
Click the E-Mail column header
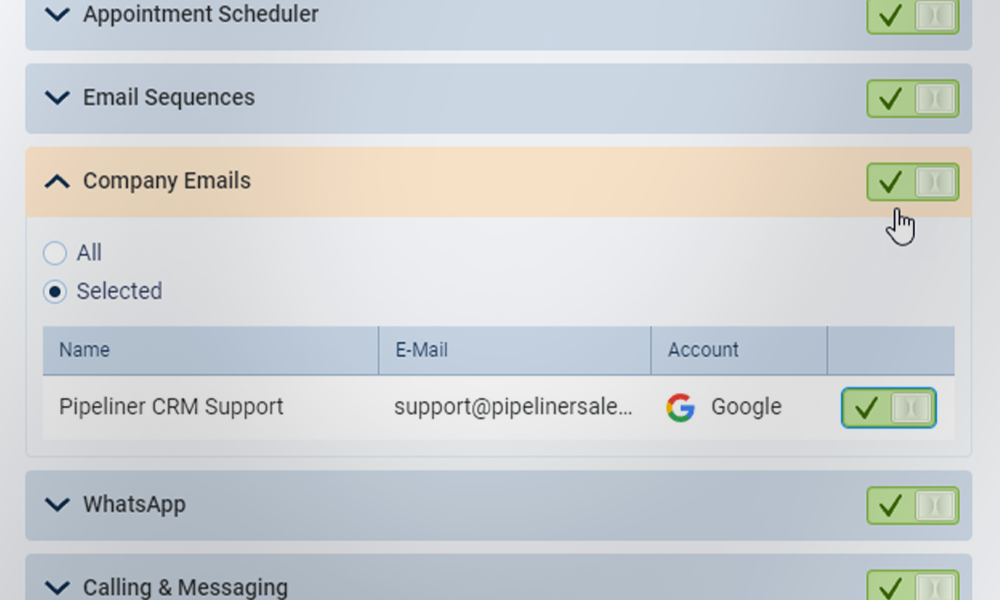pos(421,350)
